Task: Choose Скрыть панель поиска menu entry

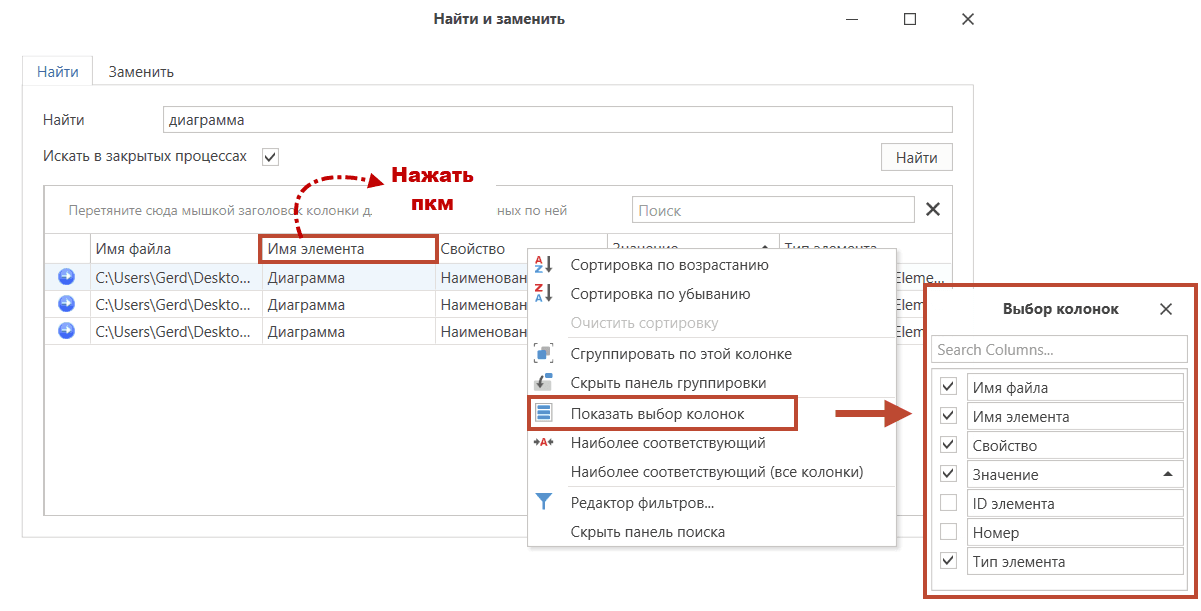Action: pos(647,532)
